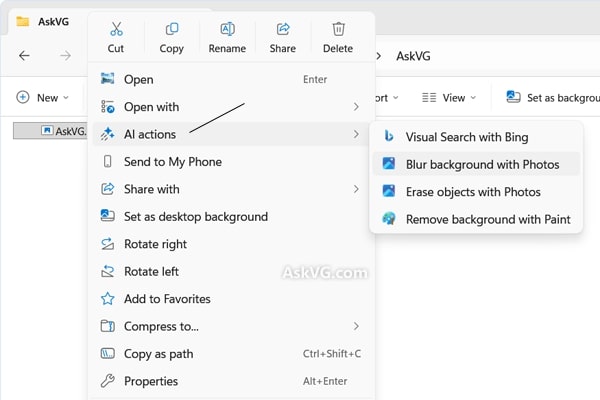Screen dimensions: 600x400
Task: Select Visual Search with Bing
Action: click(x=476, y=137)
